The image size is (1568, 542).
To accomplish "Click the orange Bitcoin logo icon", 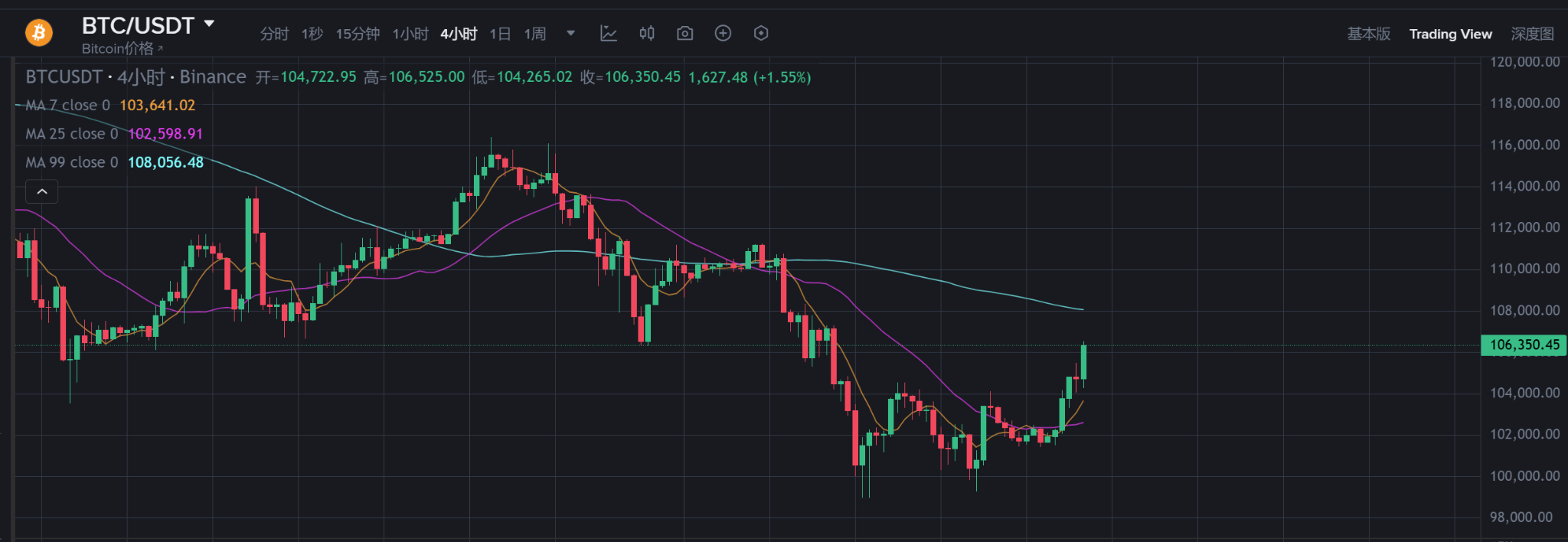I will (39, 33).
